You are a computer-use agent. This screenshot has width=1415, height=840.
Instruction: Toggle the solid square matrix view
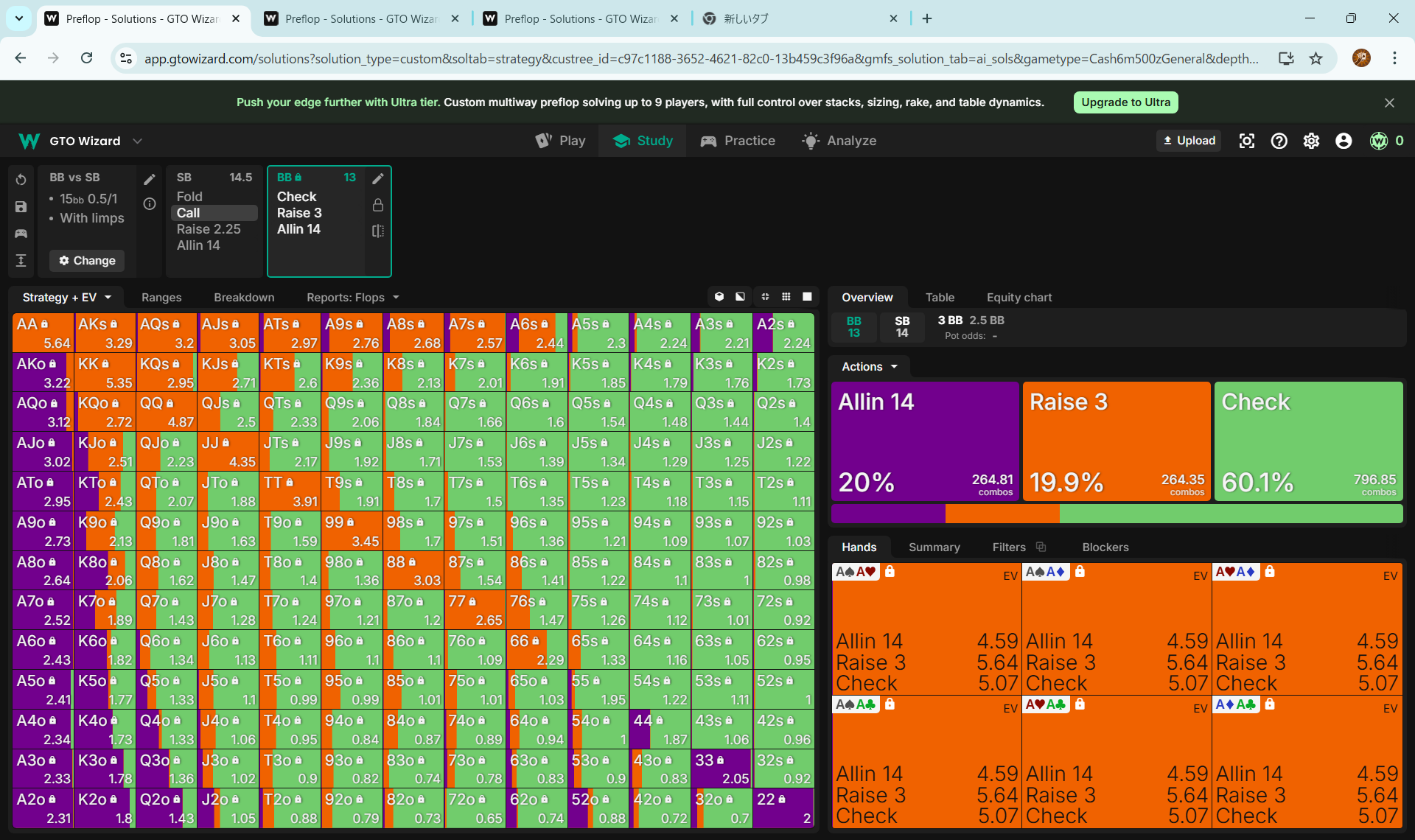click(x=807, y=296)
